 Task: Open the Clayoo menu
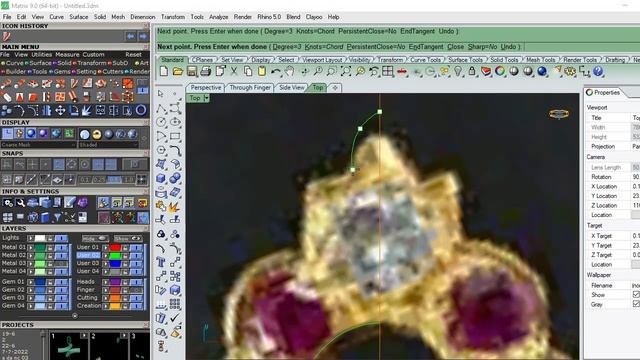tap(314, 17)
